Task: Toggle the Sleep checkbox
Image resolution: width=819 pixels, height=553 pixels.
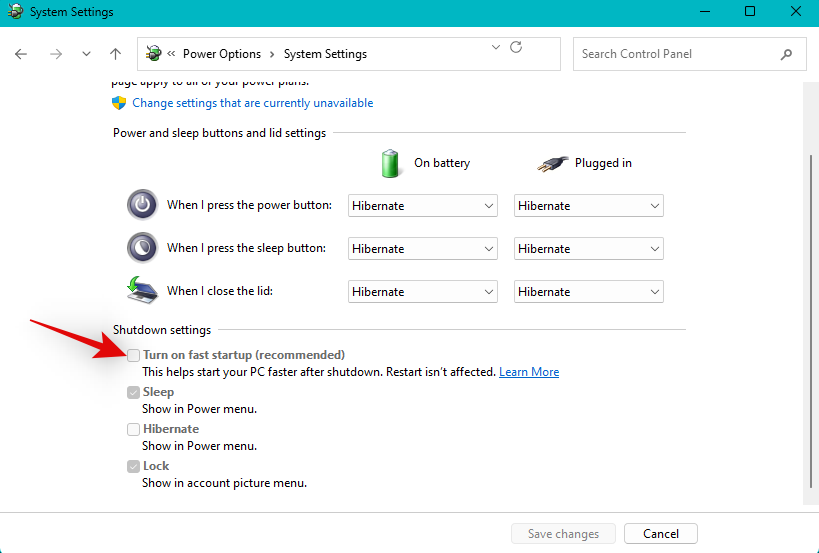Action: (133, 392)
